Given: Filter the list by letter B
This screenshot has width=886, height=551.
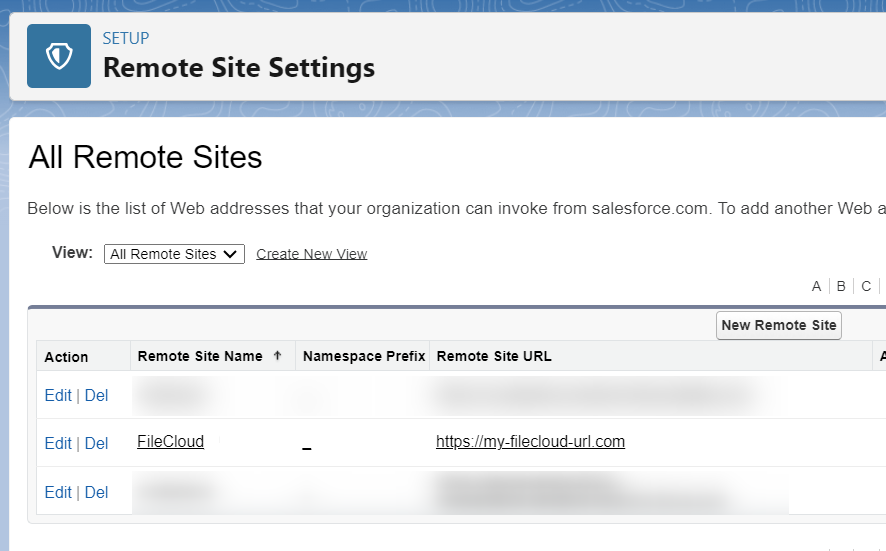Looking at the screenshot, I should 841,286.
